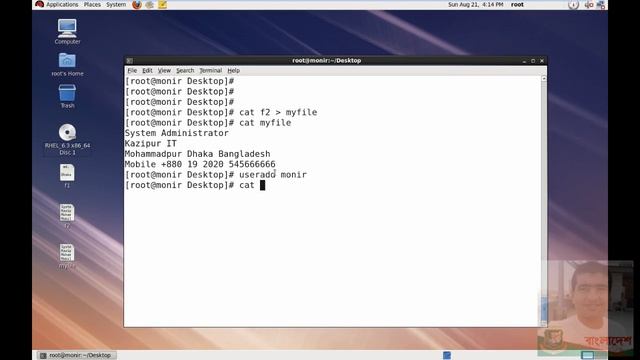This screenshot has height=360, width=640.
Task: Select the f2 file icon on desktop
Action: (x=67, y=216)
